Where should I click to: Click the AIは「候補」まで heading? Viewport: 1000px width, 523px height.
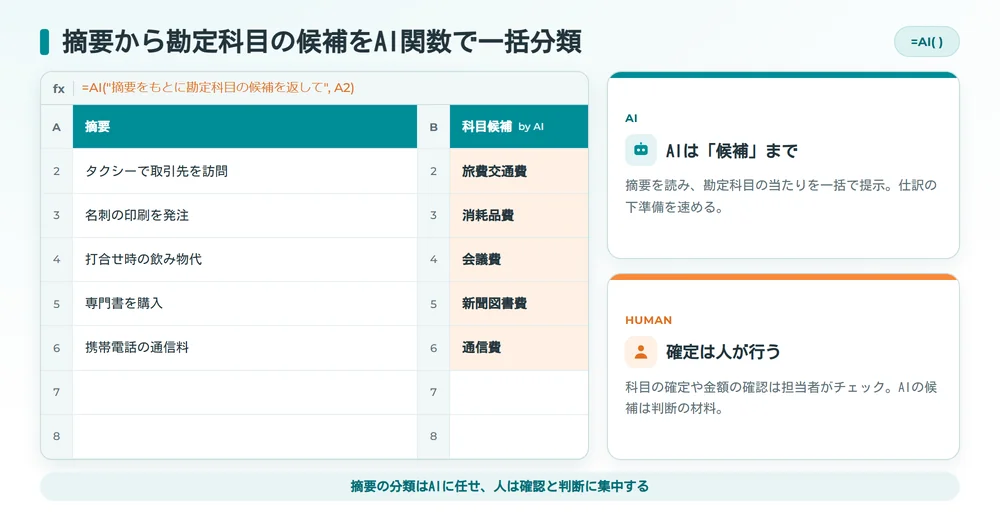[x=732, y=151]
